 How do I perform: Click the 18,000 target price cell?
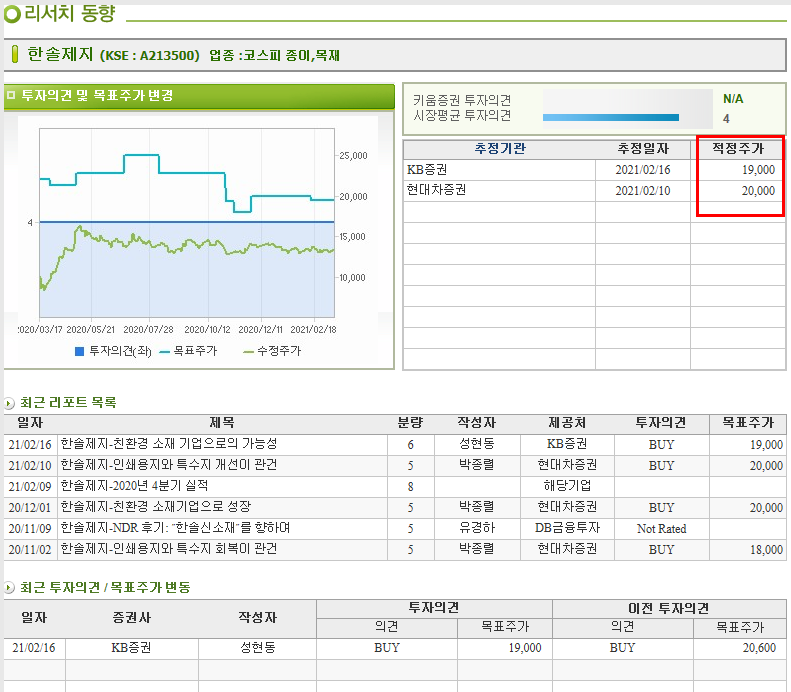766,550
